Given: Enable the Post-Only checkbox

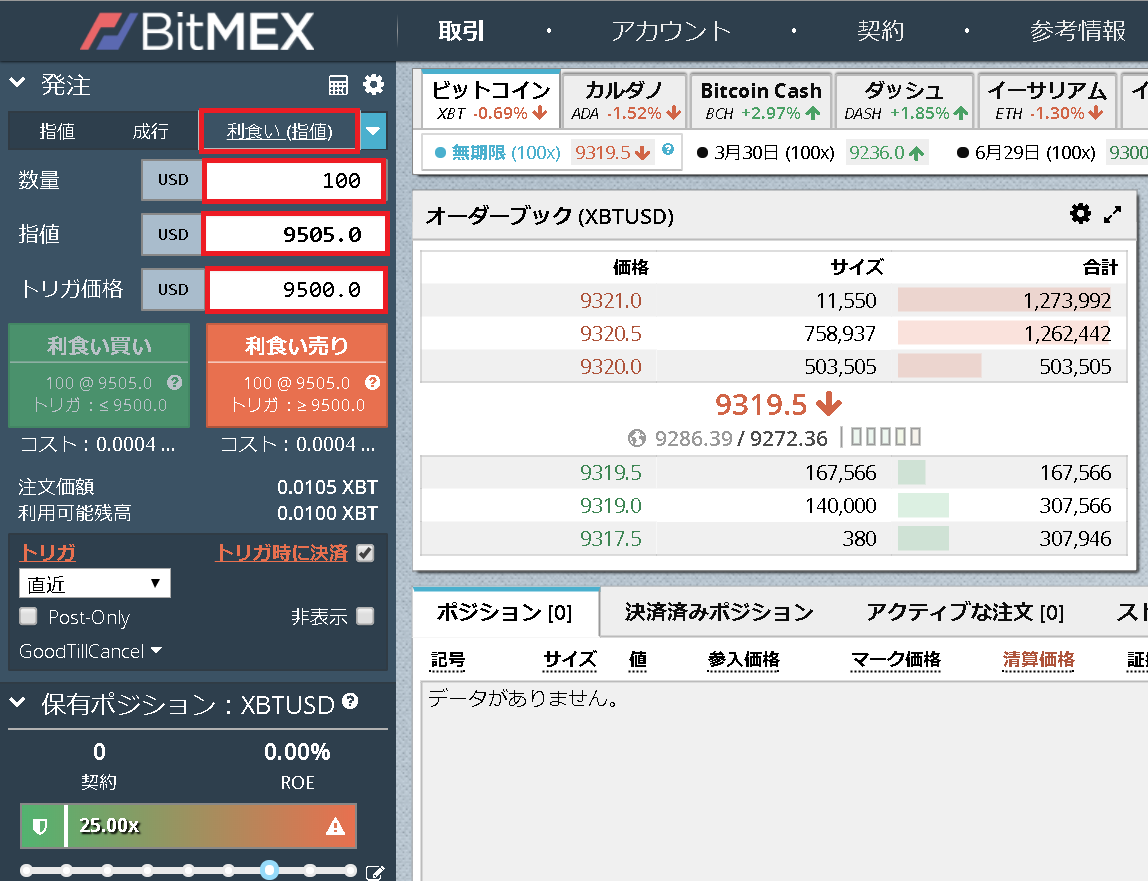Looking at the screenshot, I should tap(29, 617).
